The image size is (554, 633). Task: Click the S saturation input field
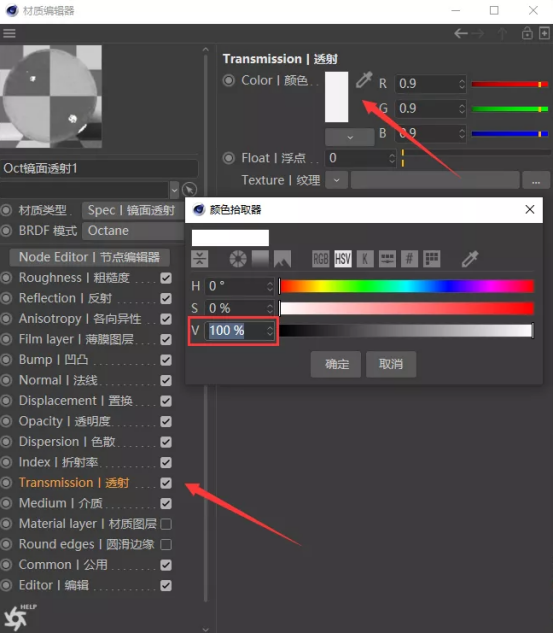239,308
